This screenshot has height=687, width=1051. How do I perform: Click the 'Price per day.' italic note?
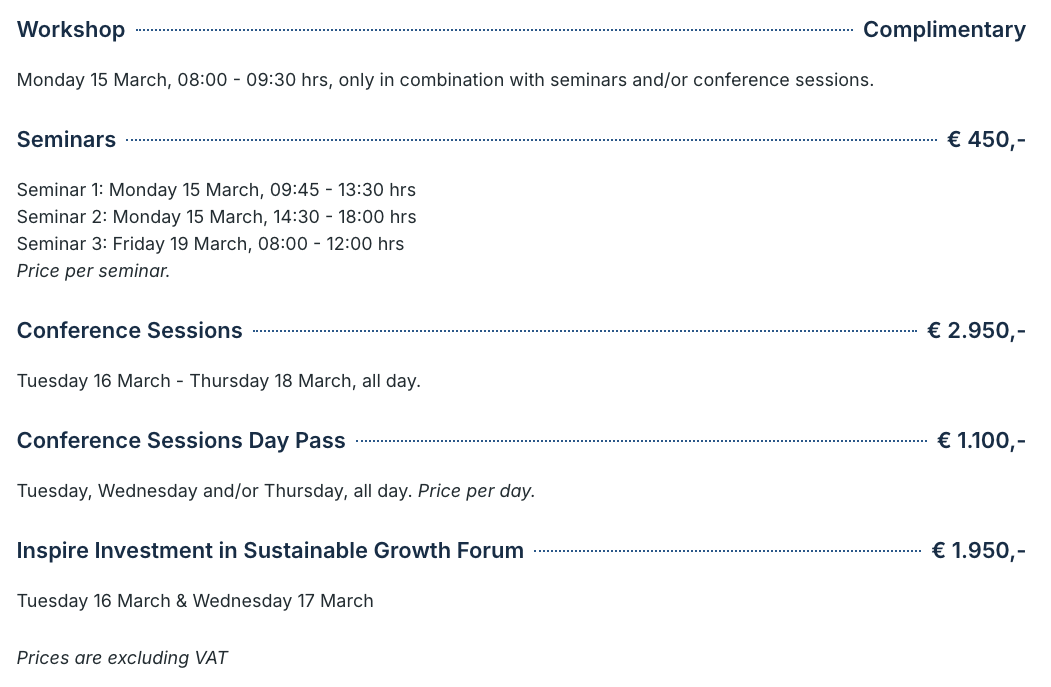(x=477, y=491)
